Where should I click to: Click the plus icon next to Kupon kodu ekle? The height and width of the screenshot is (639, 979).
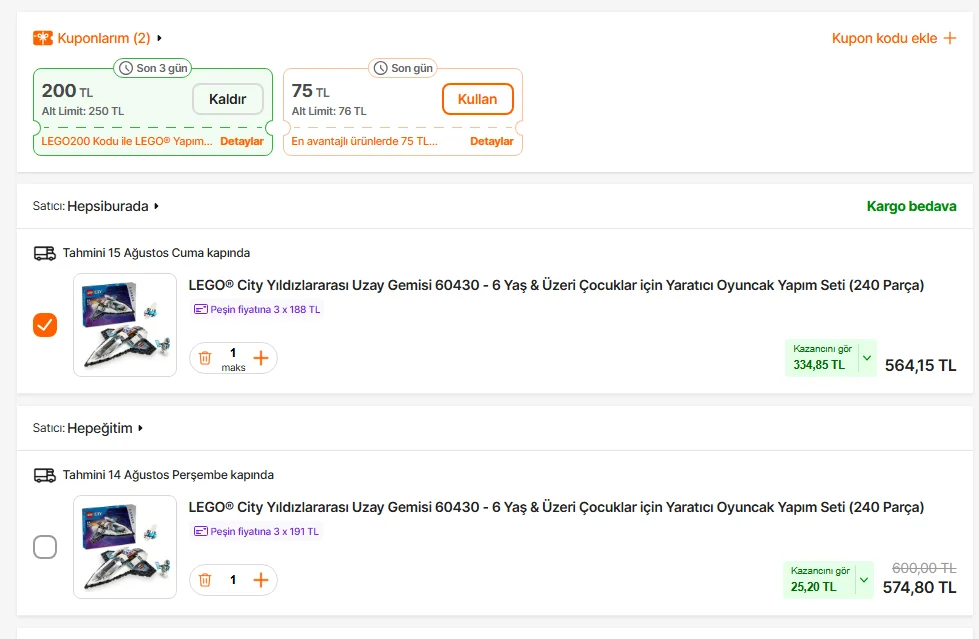click(950, 38)
